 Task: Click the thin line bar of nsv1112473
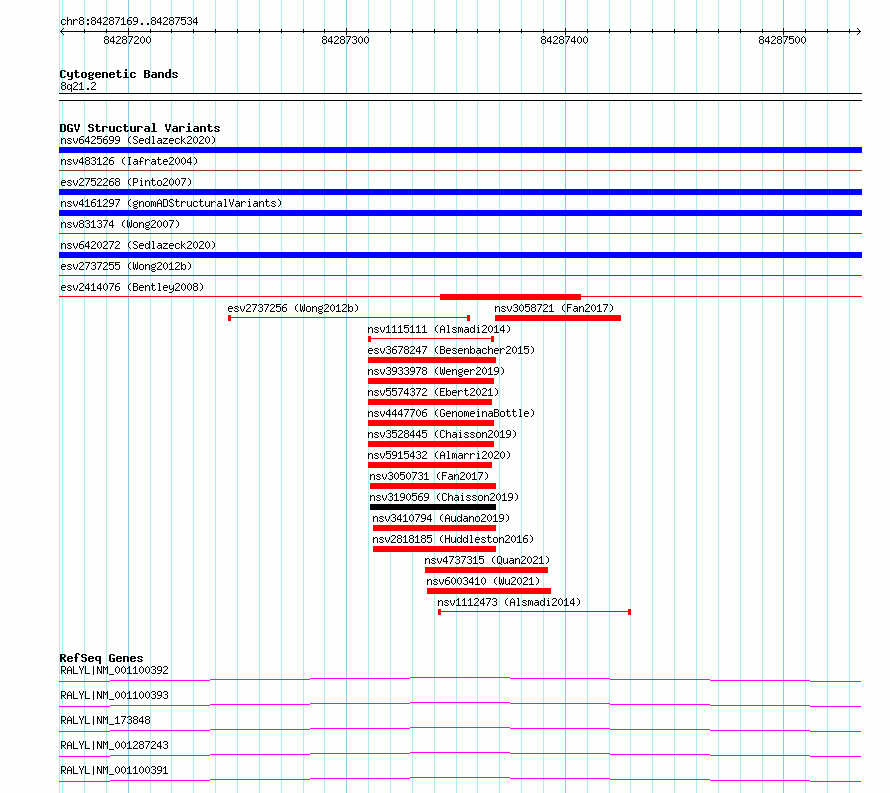534,612
